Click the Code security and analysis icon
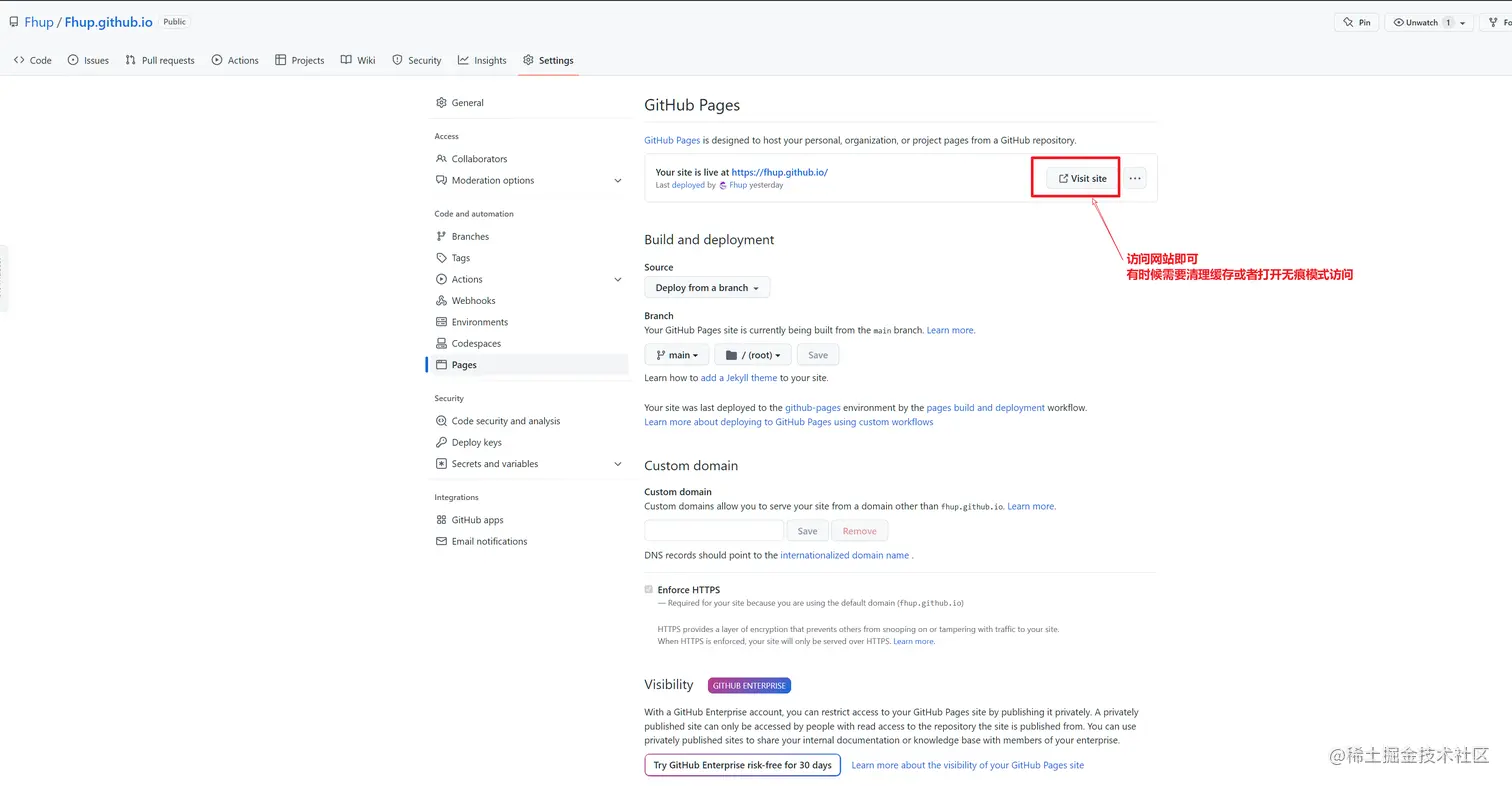1512x788 pixels. coord(441,421)
